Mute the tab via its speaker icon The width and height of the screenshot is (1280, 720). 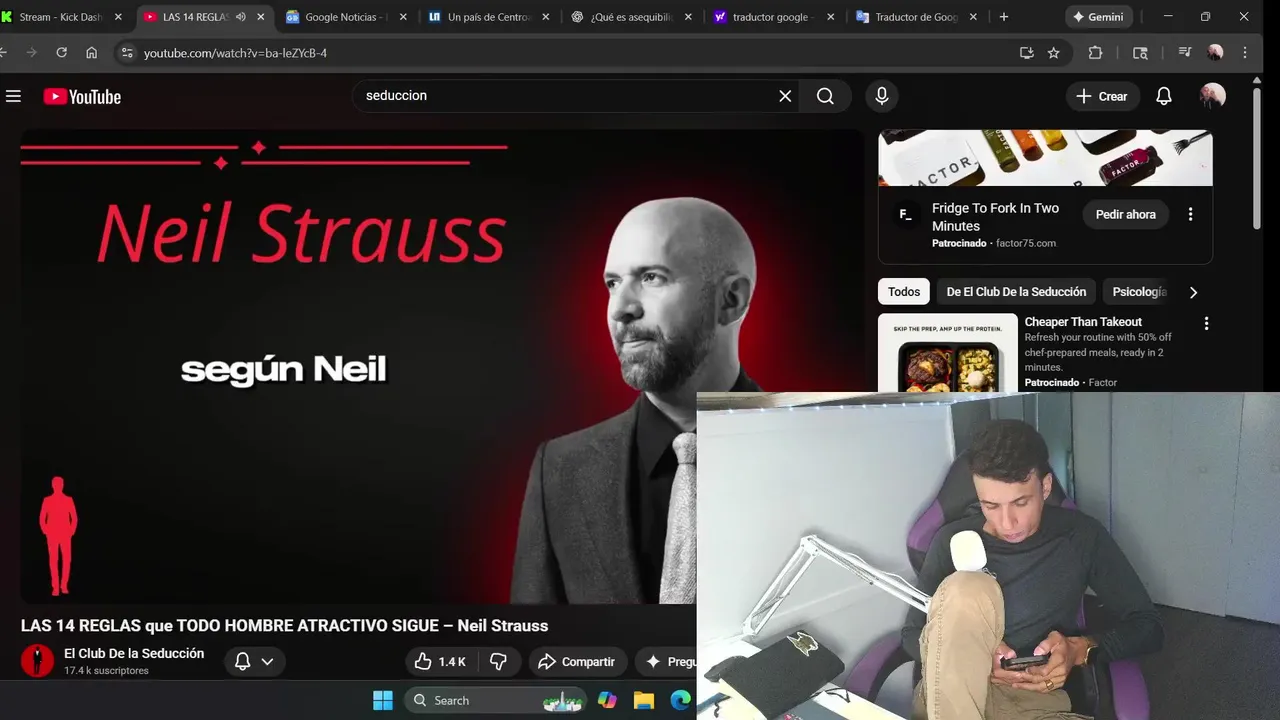(x=240, y=17)
